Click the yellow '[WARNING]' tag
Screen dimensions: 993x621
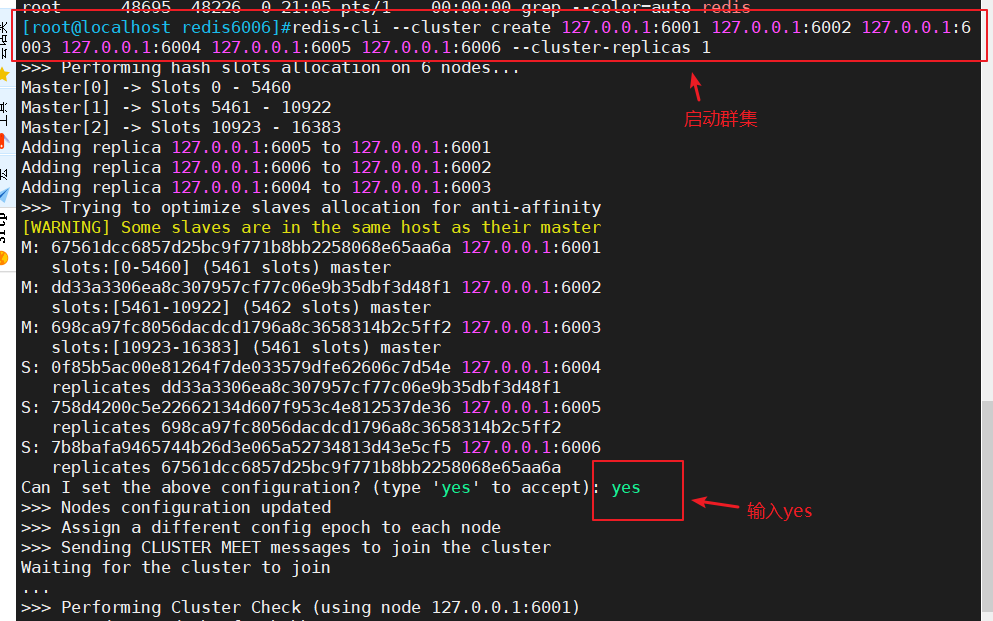(x=66, y=227)
